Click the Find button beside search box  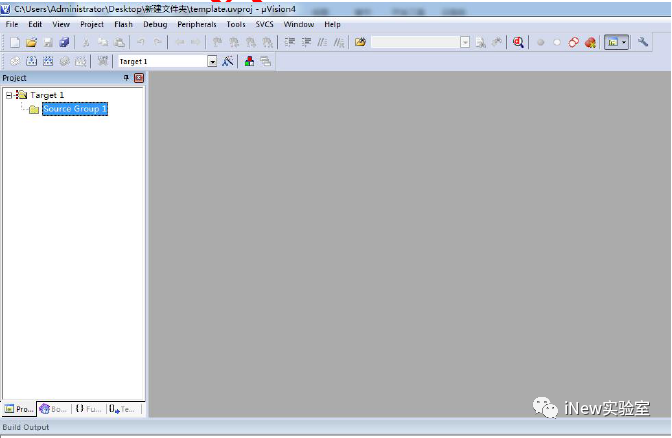coord(480,42)
